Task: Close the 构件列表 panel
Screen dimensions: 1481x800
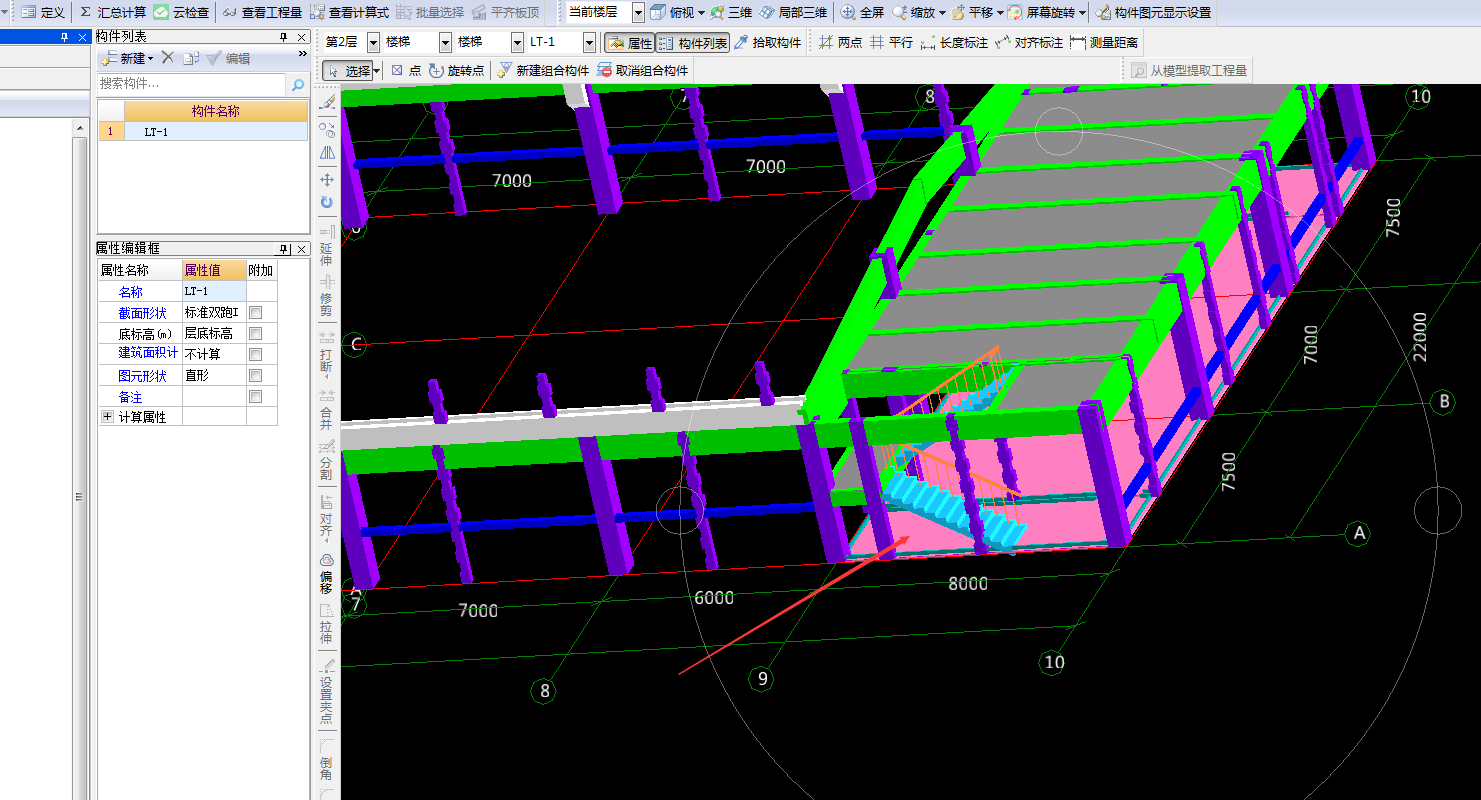Action: click(302, 37)
